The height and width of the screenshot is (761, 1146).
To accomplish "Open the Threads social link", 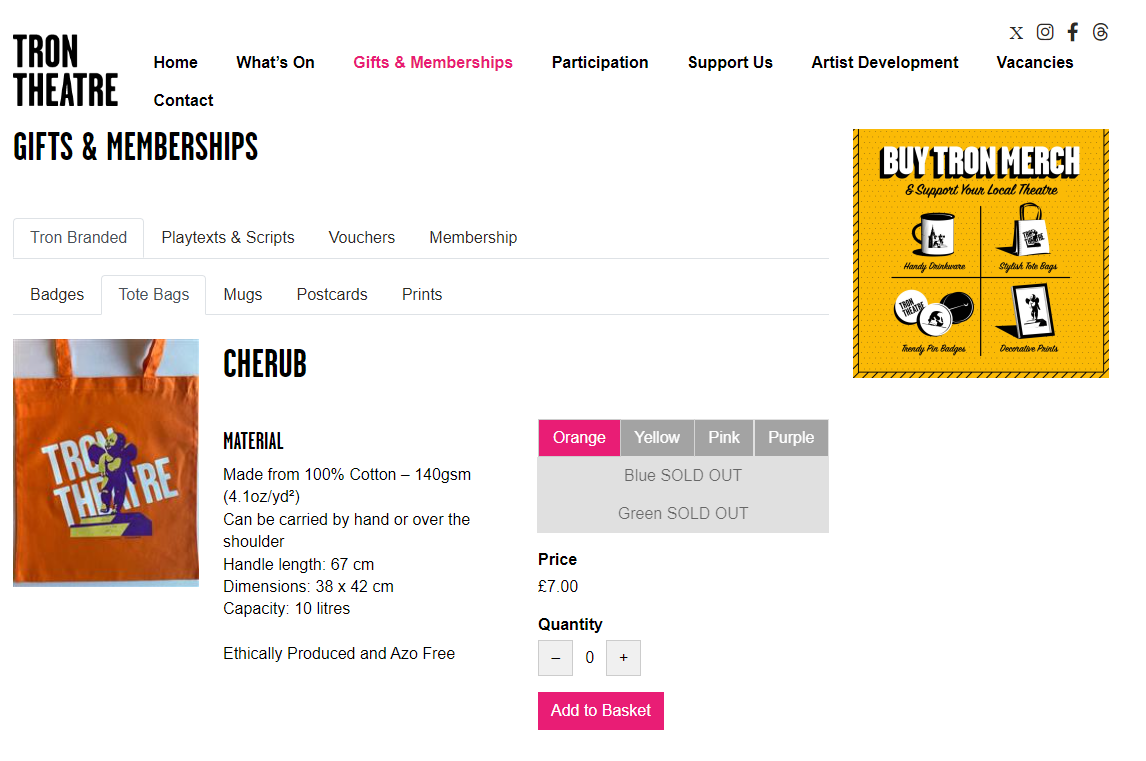I will pyautogui.click(x=1100, y=32).
